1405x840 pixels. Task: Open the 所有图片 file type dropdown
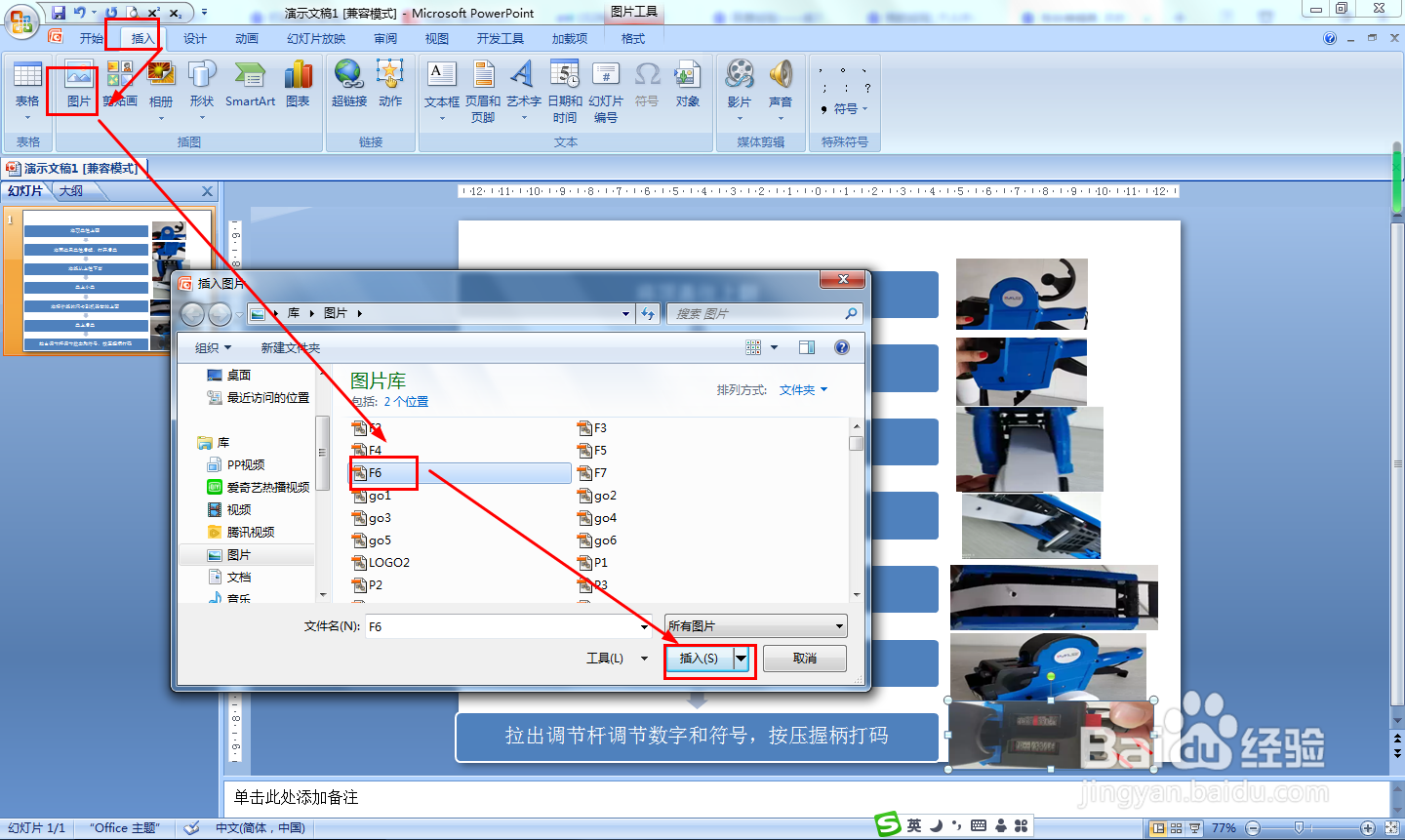click(839, 625)
